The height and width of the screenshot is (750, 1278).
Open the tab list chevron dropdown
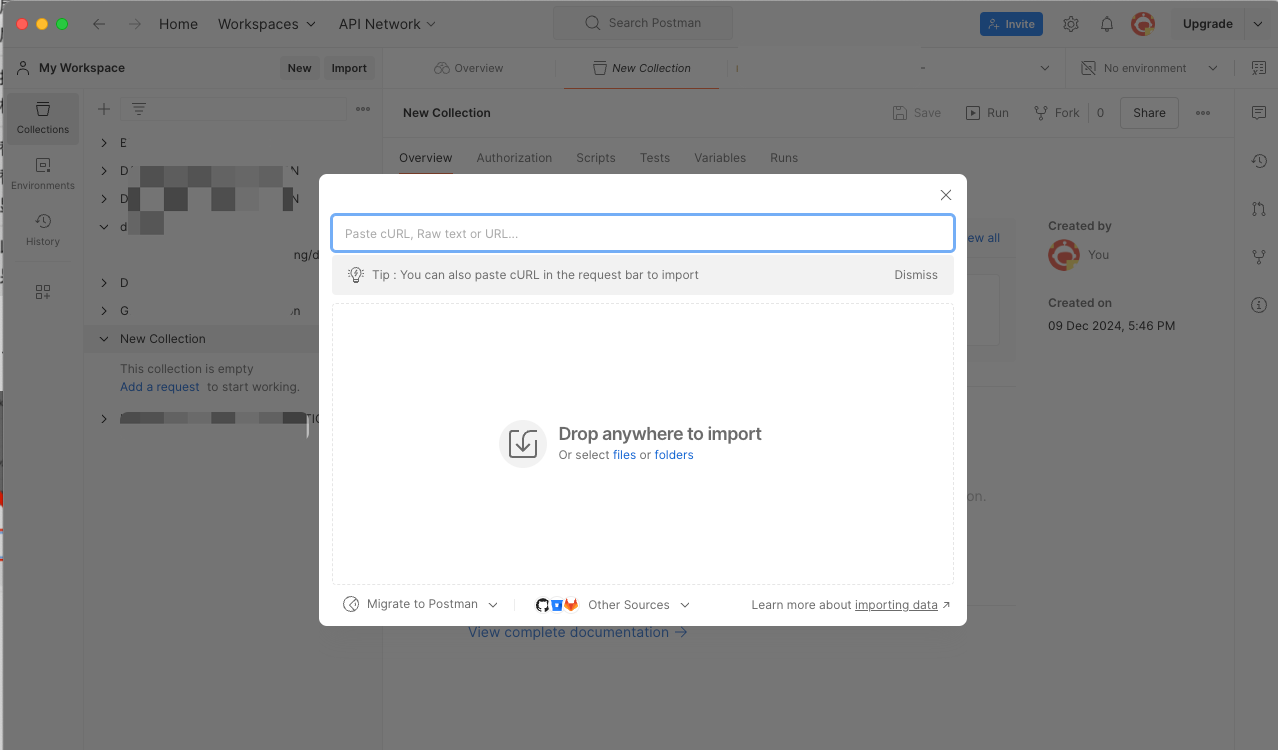(1045, 68)
